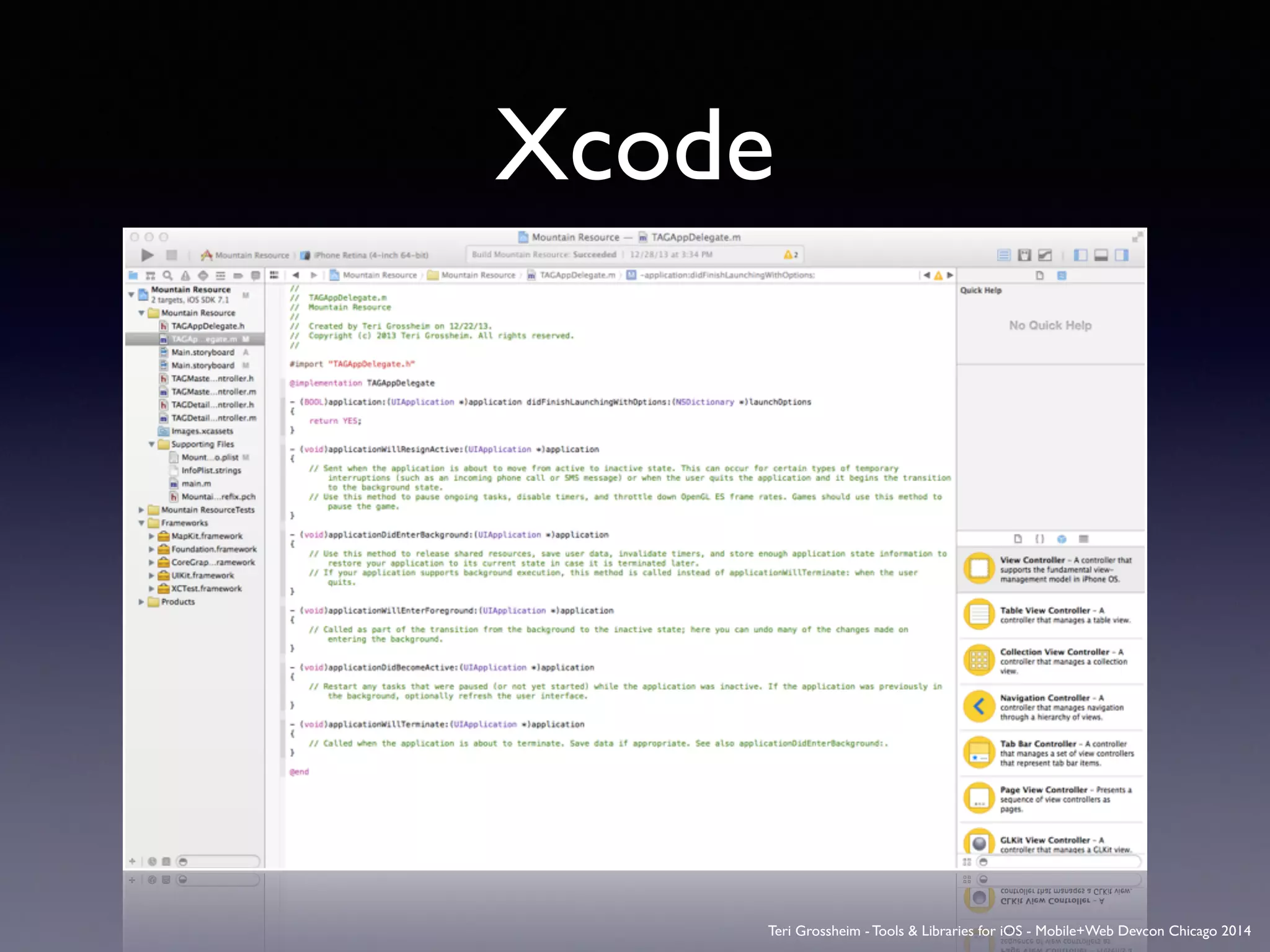Jump to next issue arrow in jump bar
The width and height of the screenshot is (1270, 952).
point(949,275)
